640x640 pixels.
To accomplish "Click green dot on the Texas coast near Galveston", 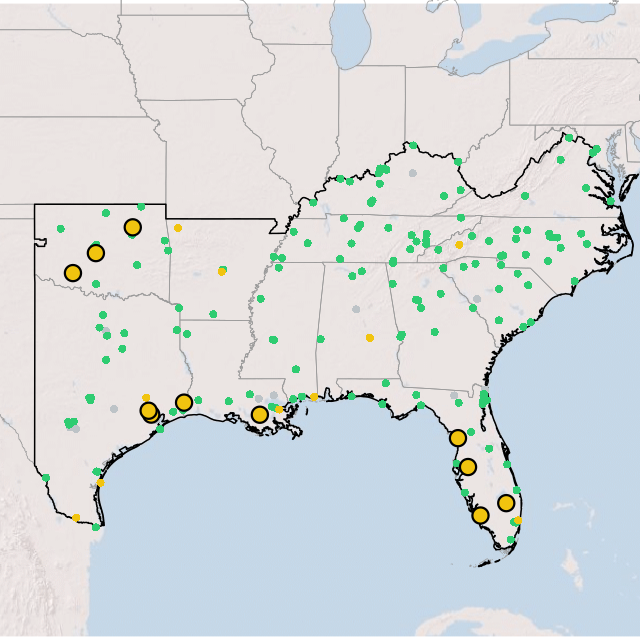I will click(x=160, y=429).
